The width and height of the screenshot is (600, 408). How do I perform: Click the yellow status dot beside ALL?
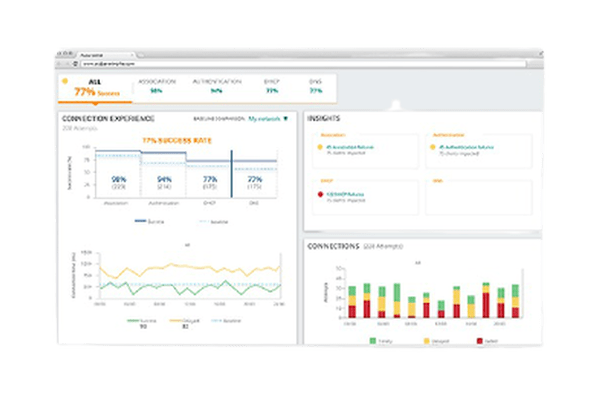(66, 80)
